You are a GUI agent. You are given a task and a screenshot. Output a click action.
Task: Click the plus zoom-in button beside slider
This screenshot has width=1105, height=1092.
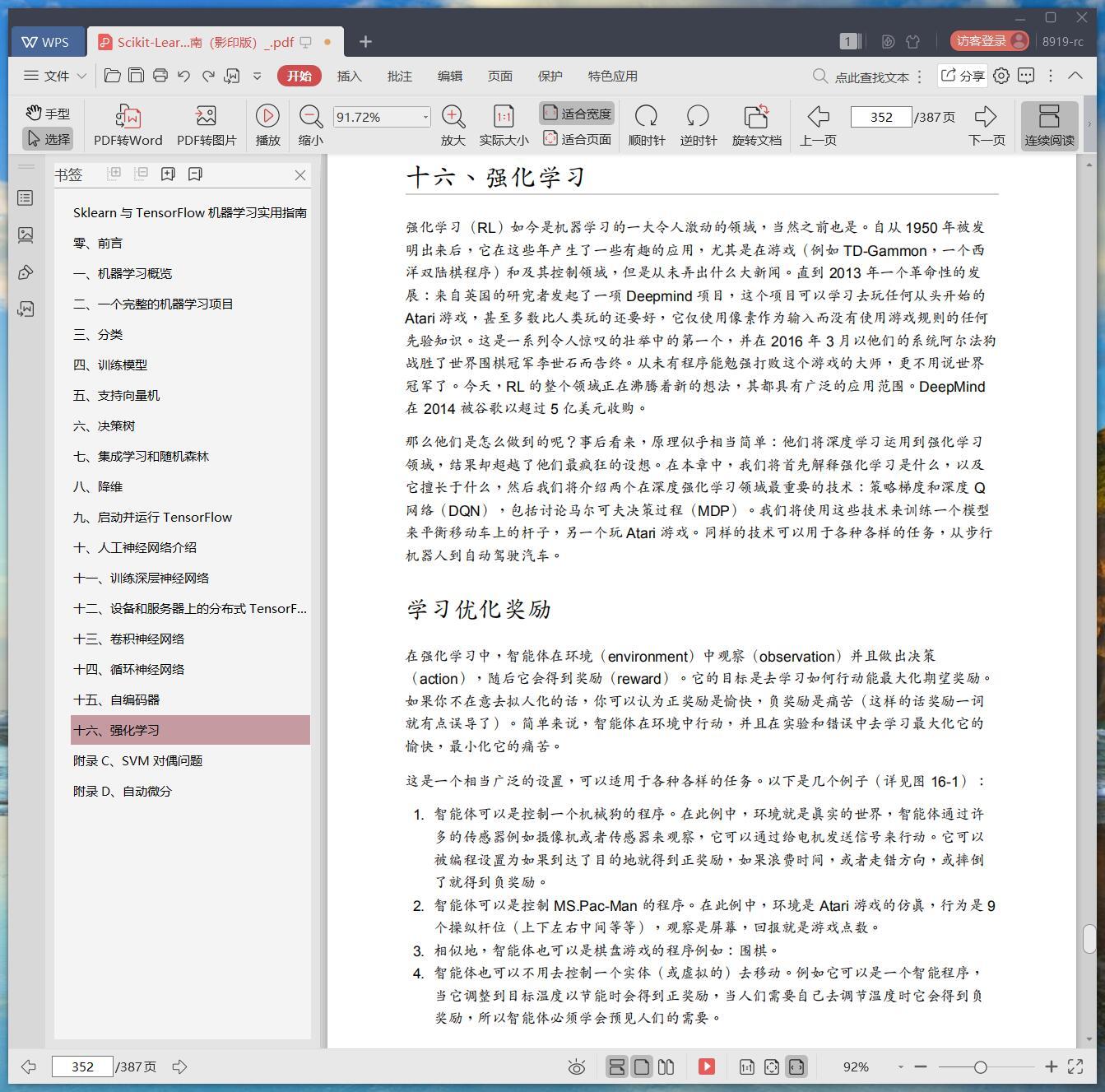1051,1066
